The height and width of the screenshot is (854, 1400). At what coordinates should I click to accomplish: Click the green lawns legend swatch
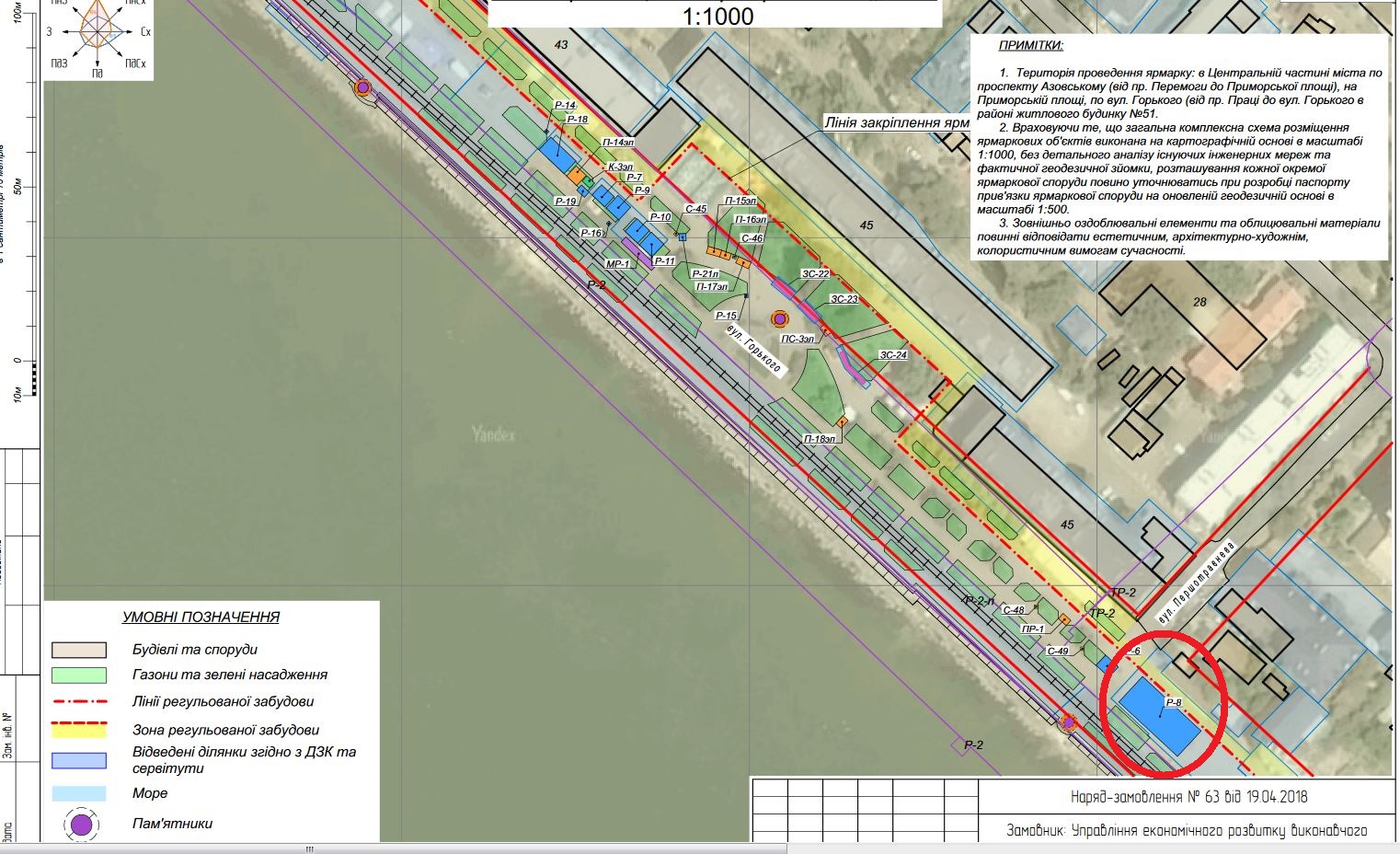[x=79, y=675]
